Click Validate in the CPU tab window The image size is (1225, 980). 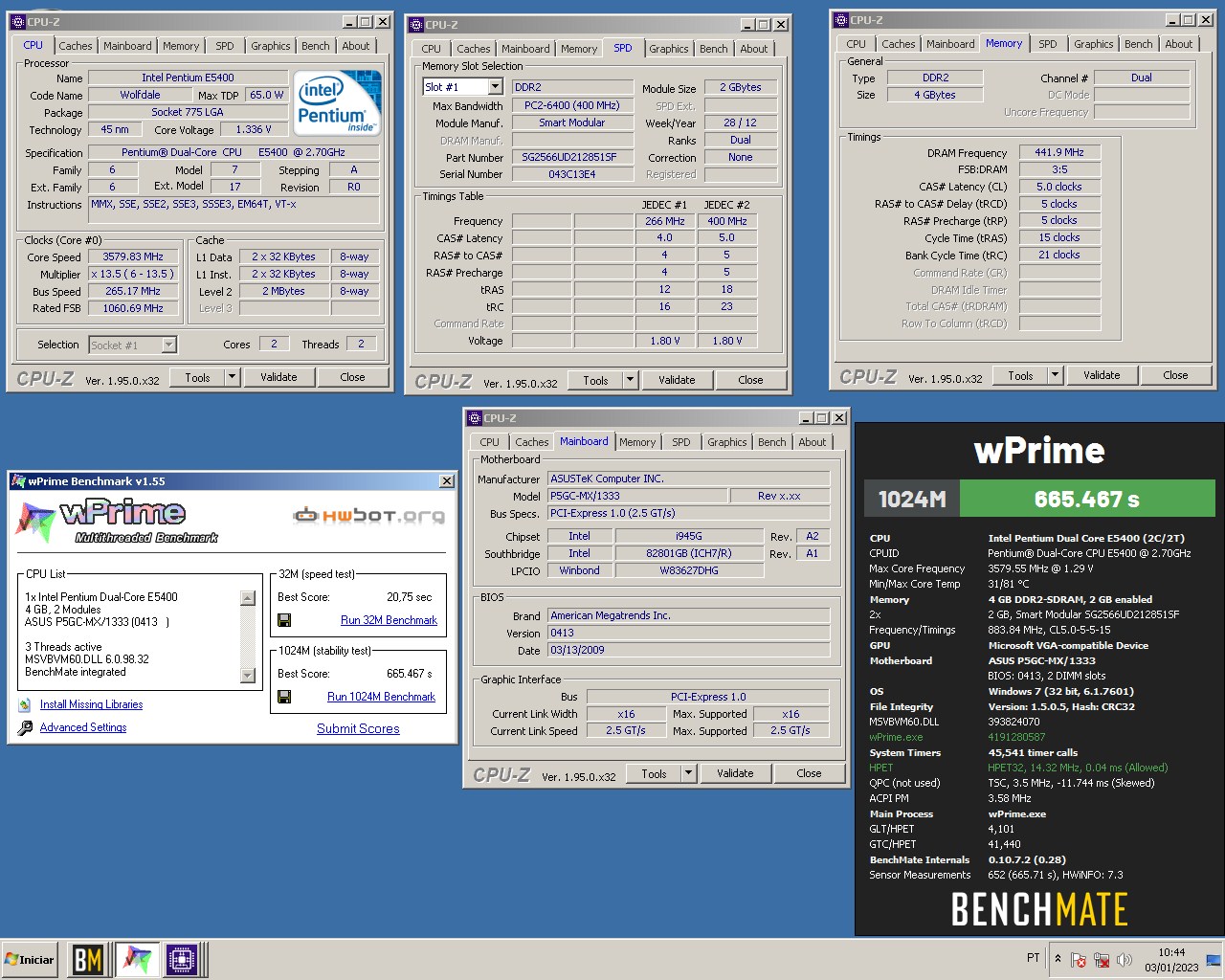[x=278, y=377]
